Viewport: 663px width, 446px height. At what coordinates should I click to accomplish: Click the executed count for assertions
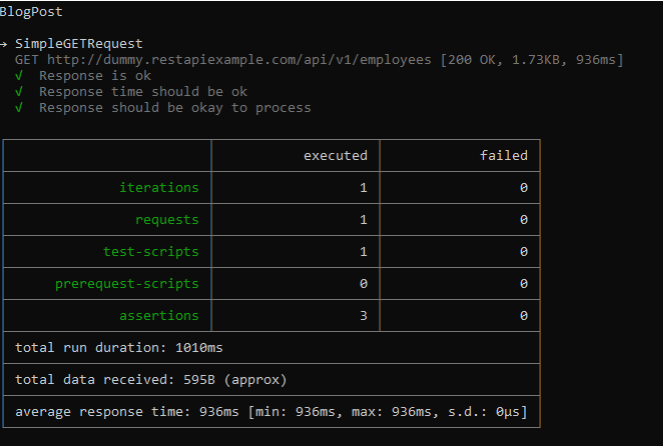click(x=363, y=316)
